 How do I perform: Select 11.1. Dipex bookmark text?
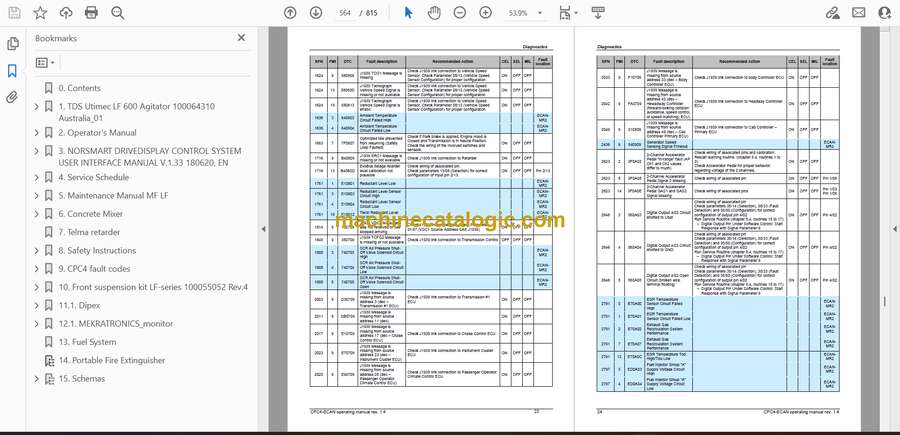pos(79,305)
